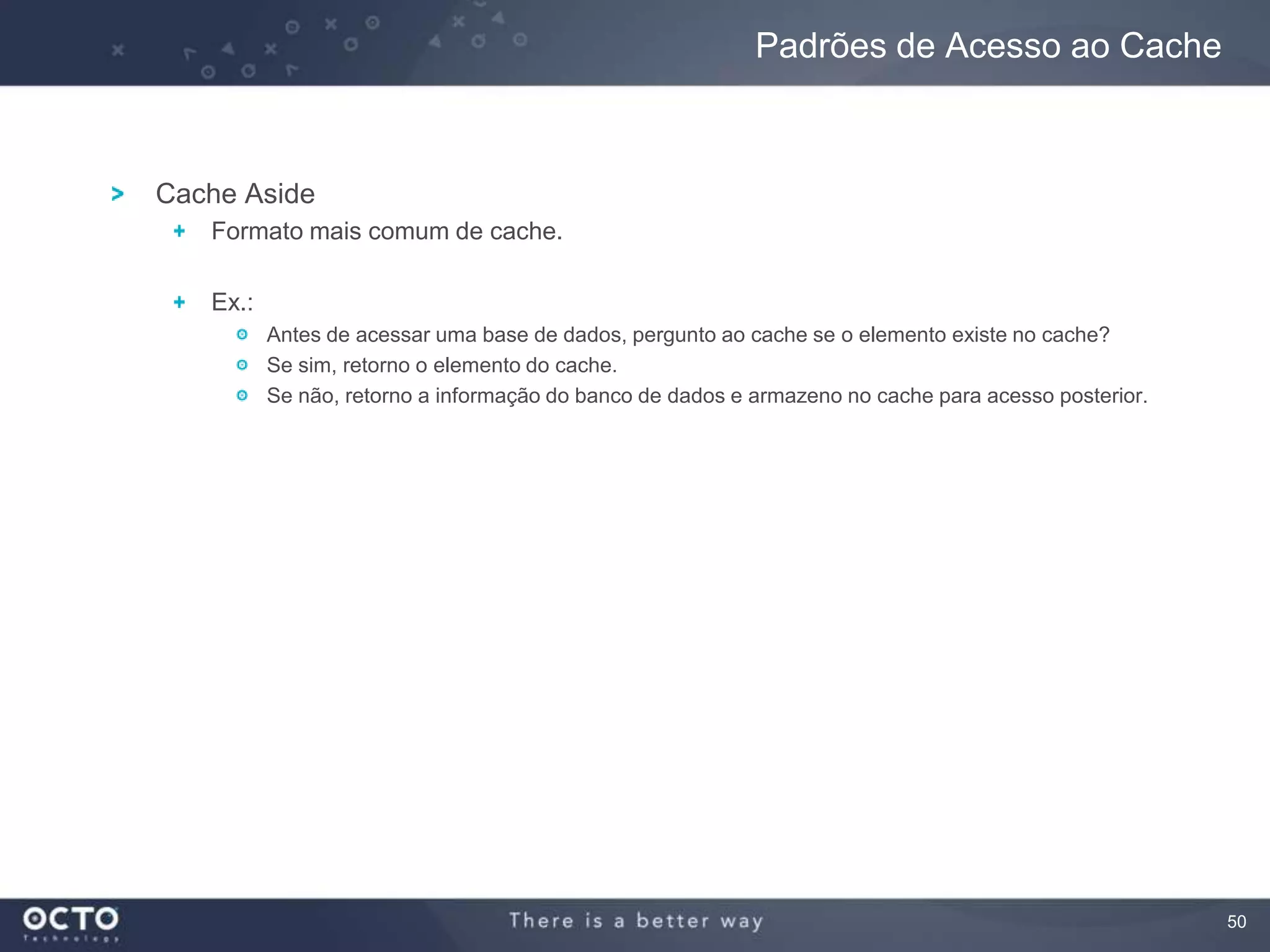
Task: Click the OCTO Technology logo
Action: pyautogui.click(x=71, y=924)
